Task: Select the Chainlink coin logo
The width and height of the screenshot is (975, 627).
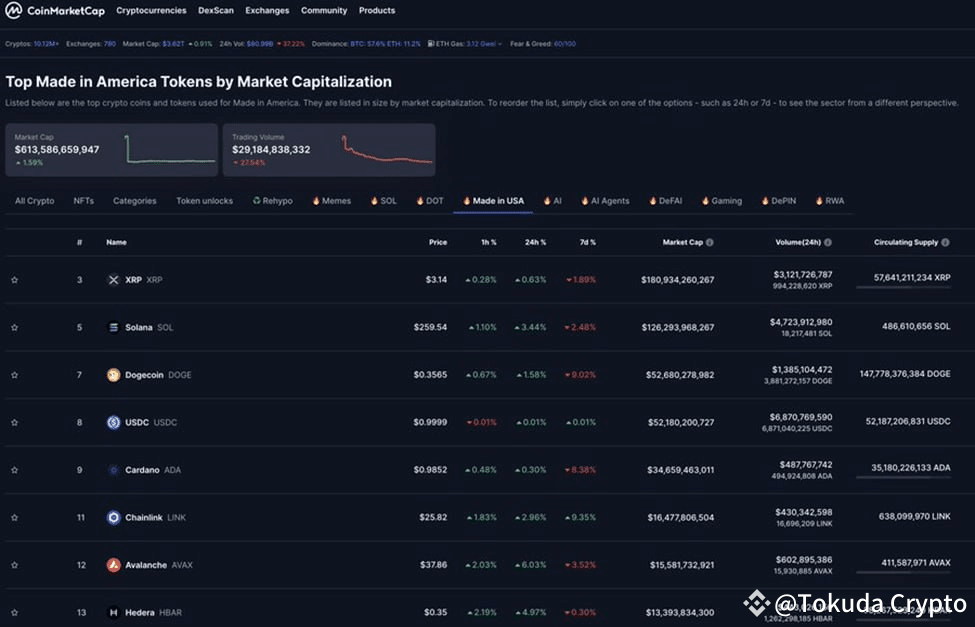Action: pyautogui.click(x=112, y=517)
